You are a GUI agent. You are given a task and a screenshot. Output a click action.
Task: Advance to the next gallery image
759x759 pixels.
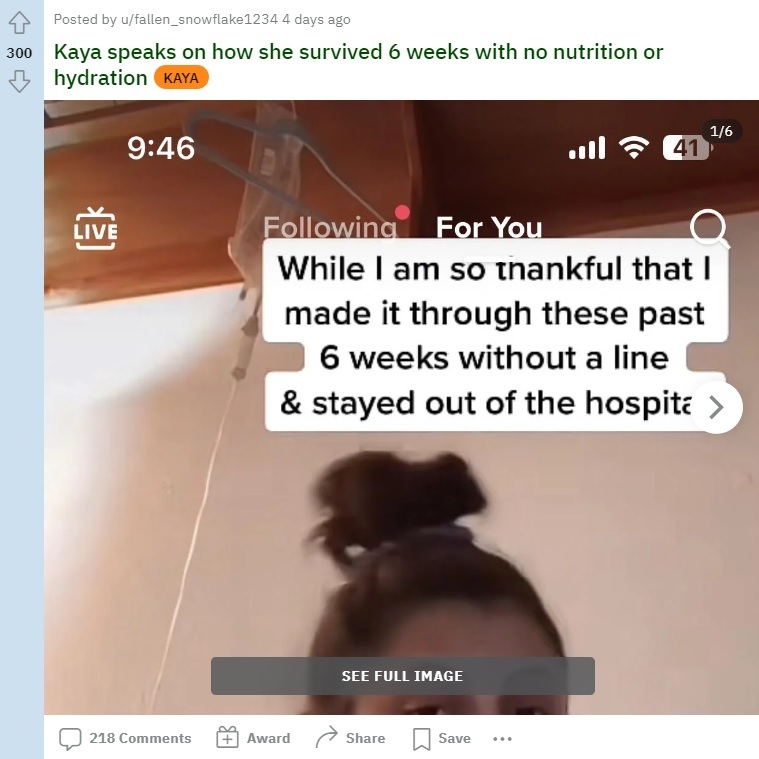click(716, 407)
